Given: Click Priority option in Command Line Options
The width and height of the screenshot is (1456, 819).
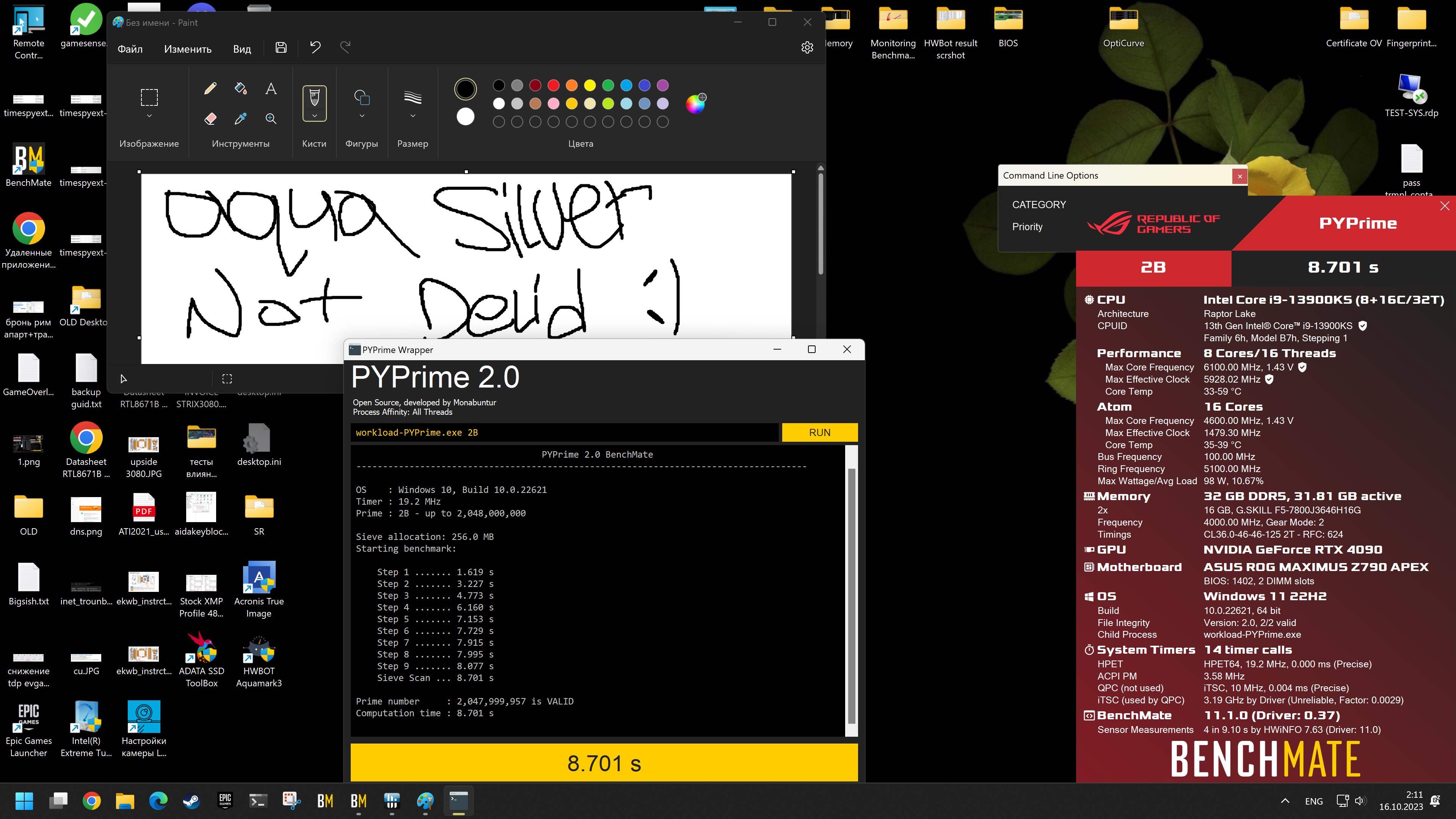Looking at the screenshot, I should (x=1027, y=227).
